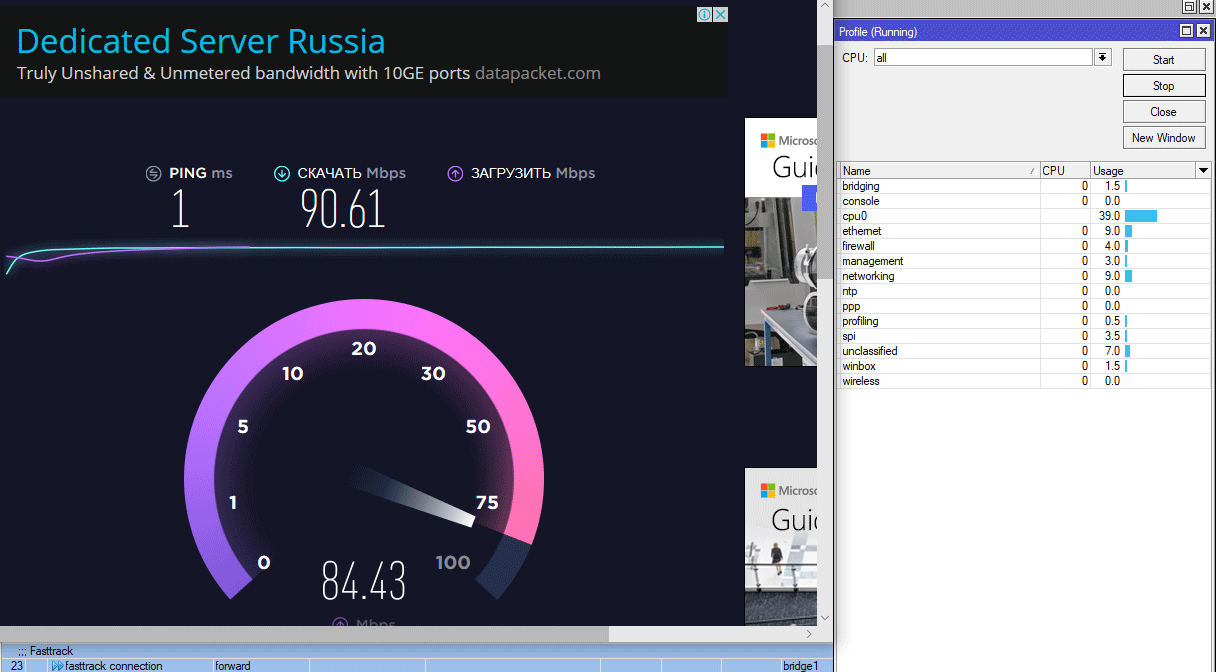Click the CPU input field showing all

pos(982,58)
